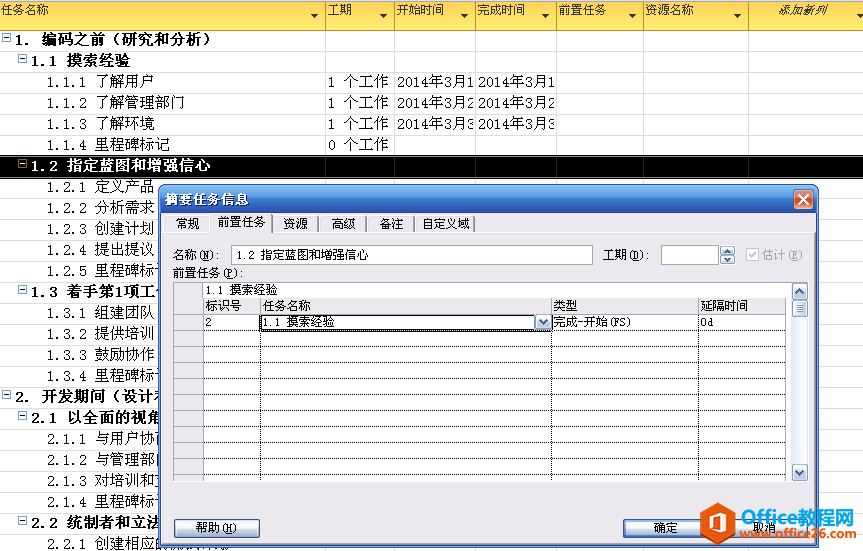Screen dimensions: 863x551
Task: Select the task '1.2.1 定义产品'
Action: click(100, 187)
